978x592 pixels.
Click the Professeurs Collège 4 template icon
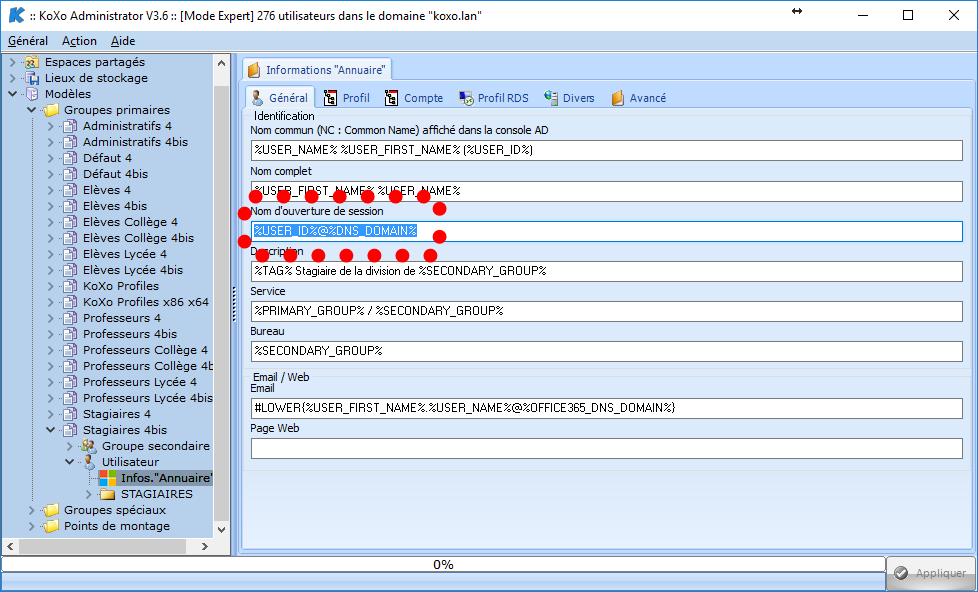click(x=70, y=351)
